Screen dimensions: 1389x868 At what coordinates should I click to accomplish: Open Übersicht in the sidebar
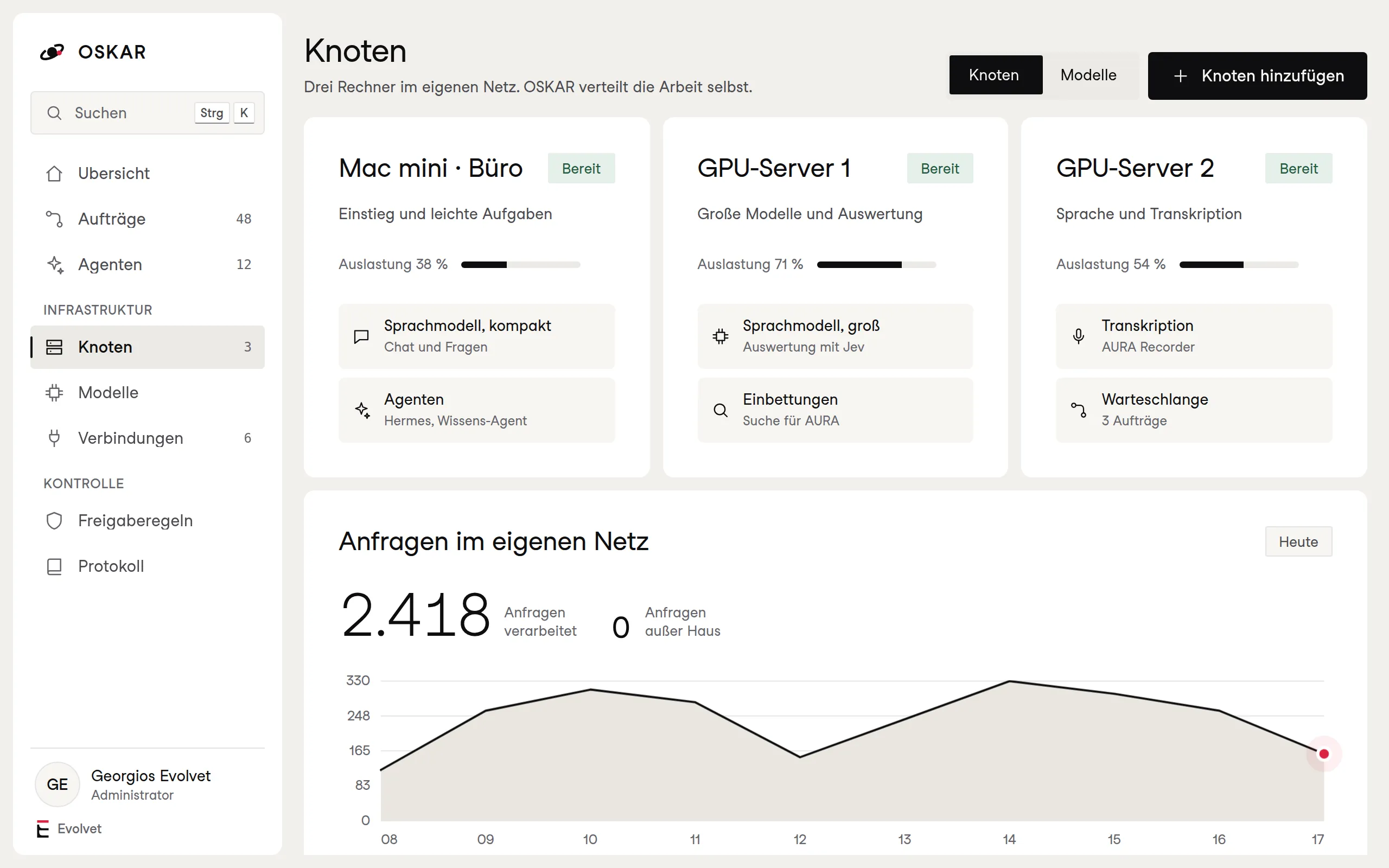click(x=148, y=174)
